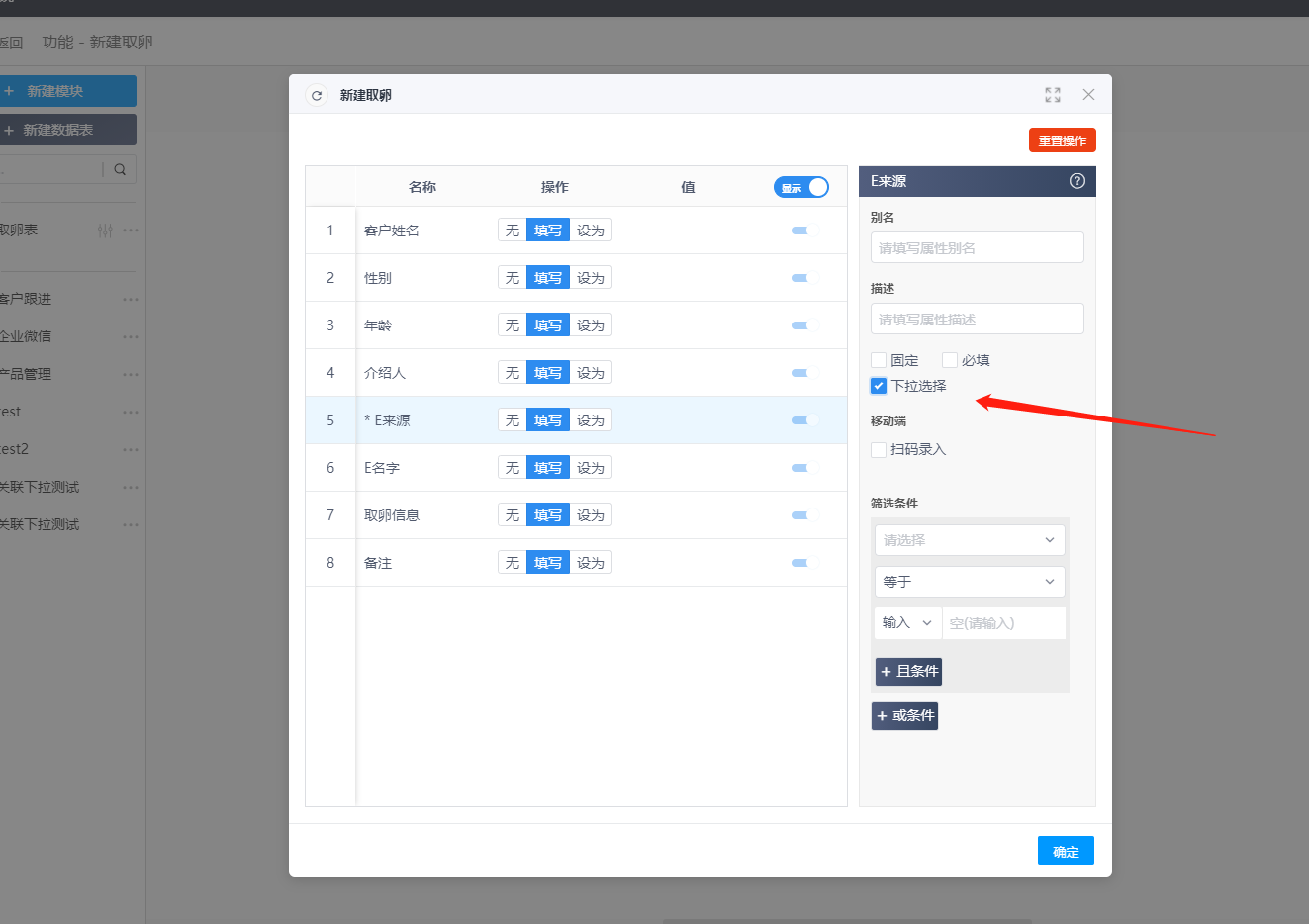The width and height of the screenshot is (1309, 924).
Task: Toggle display switch for 介绍人 row
Action: pyautogui.click(x=803, y=373)
